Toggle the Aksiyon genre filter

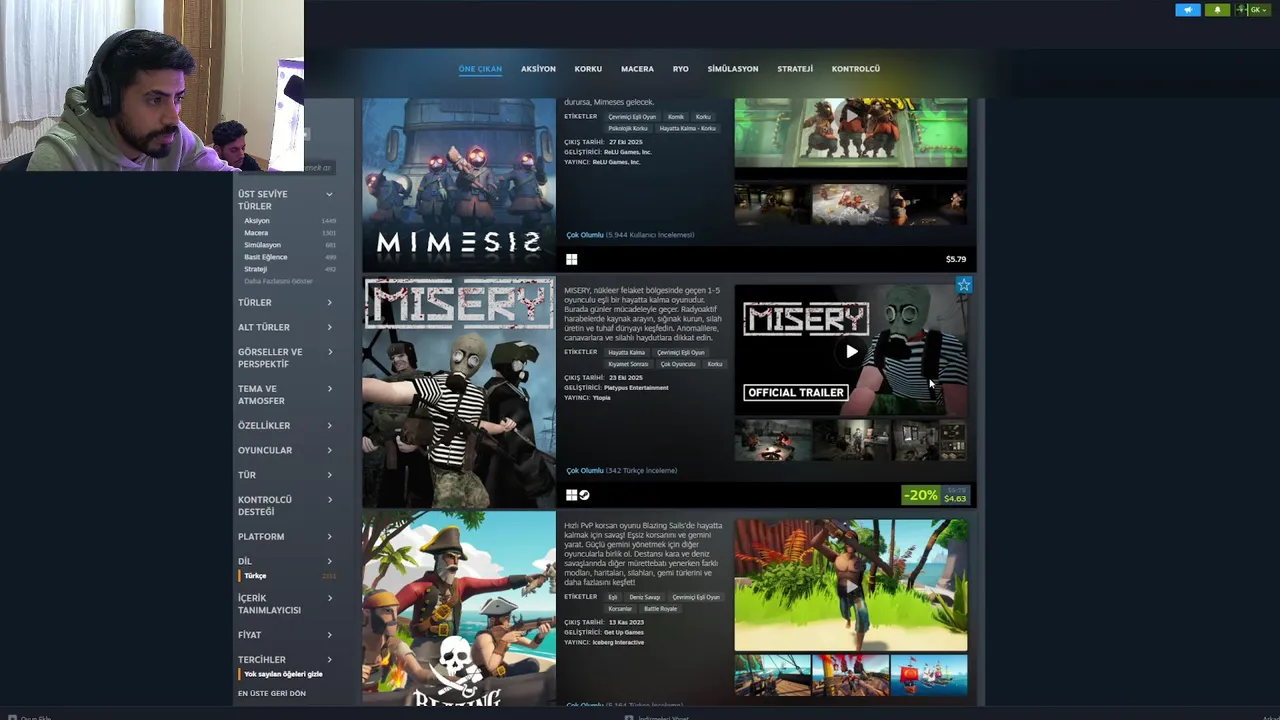pos(289,220)
